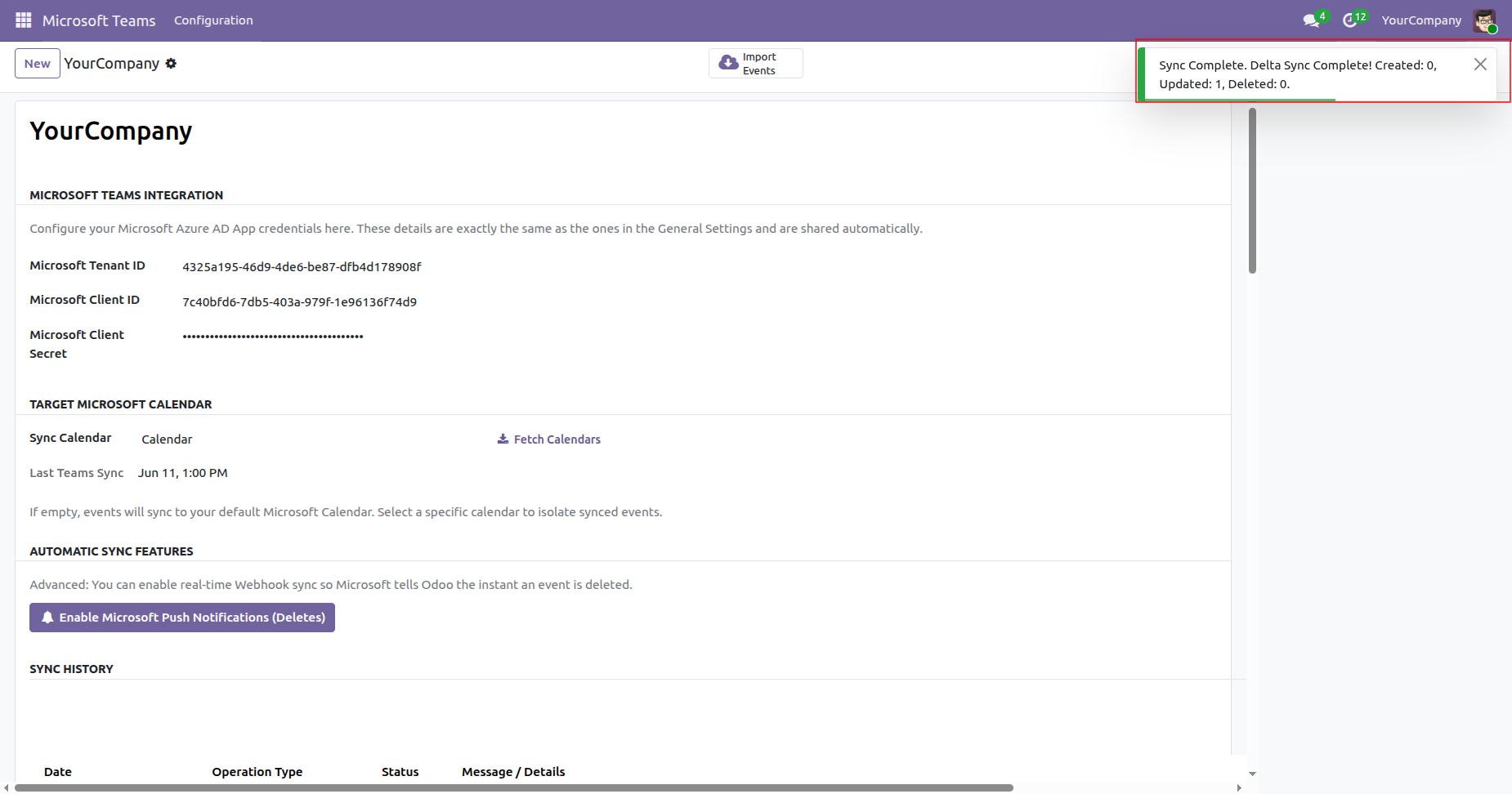Enable Microsoft Push Notifications (Deletes)

[182, 618]
